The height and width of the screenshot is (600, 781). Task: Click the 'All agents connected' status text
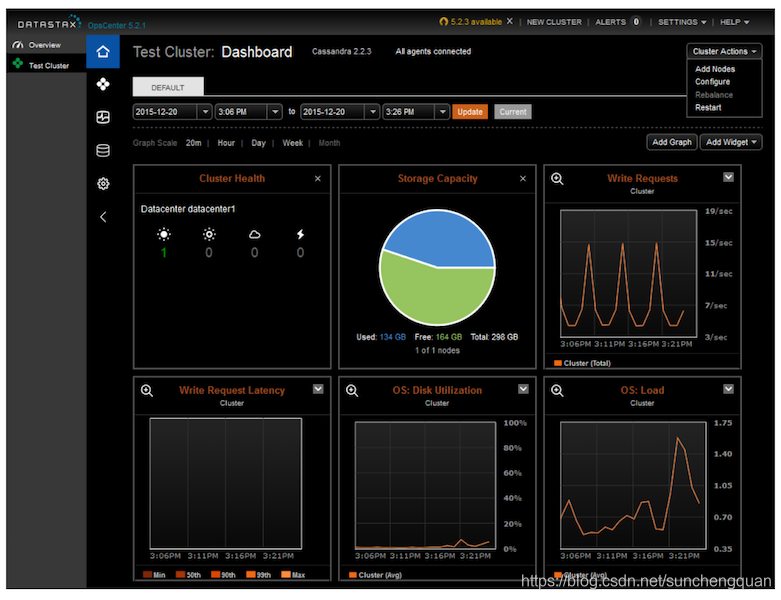coord(433,51)
